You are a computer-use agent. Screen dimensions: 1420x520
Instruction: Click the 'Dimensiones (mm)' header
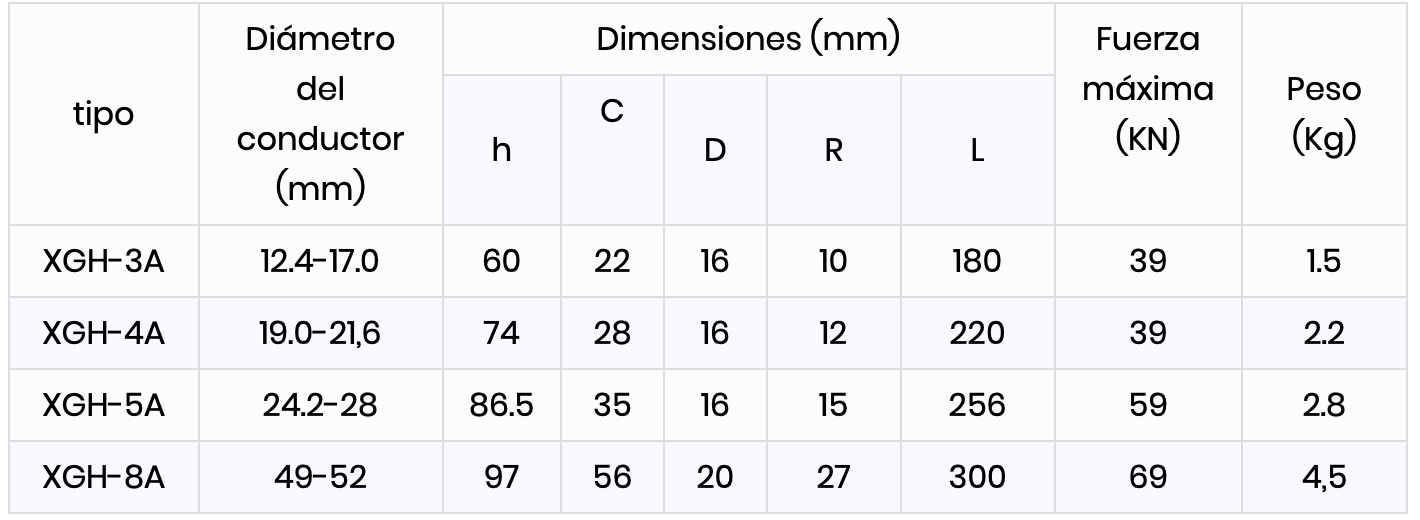[749, 39]
